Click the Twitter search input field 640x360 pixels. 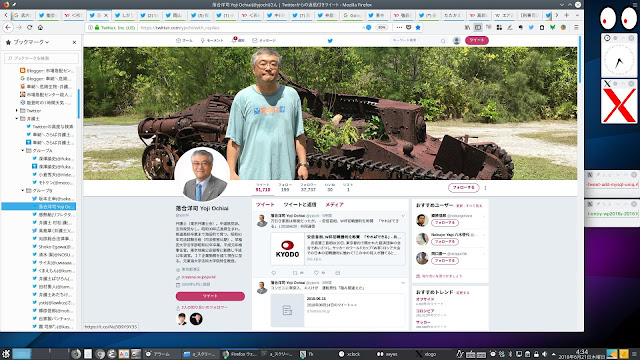(x=418, y=40)
